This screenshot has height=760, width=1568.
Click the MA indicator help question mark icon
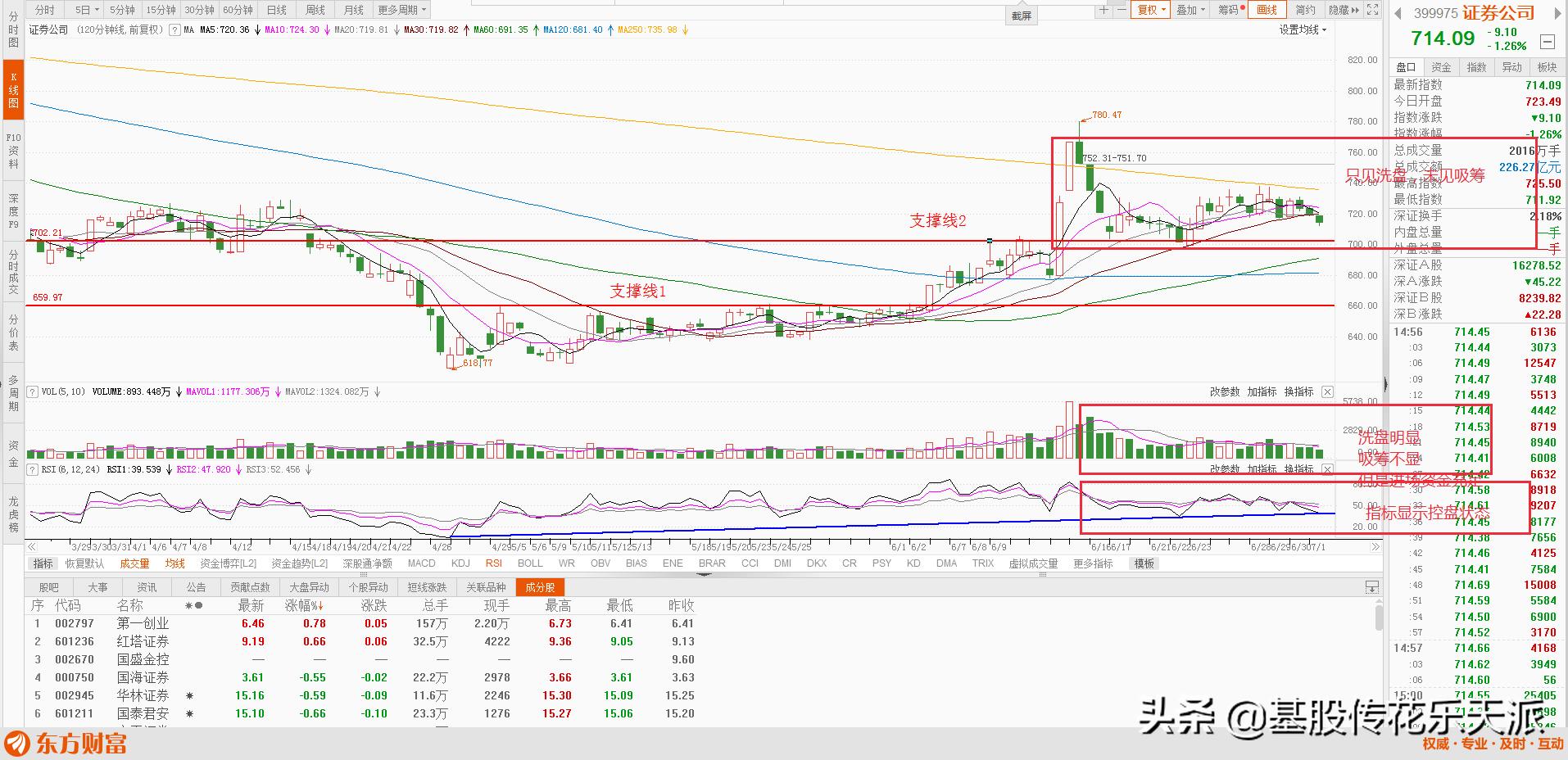point(174,29)
